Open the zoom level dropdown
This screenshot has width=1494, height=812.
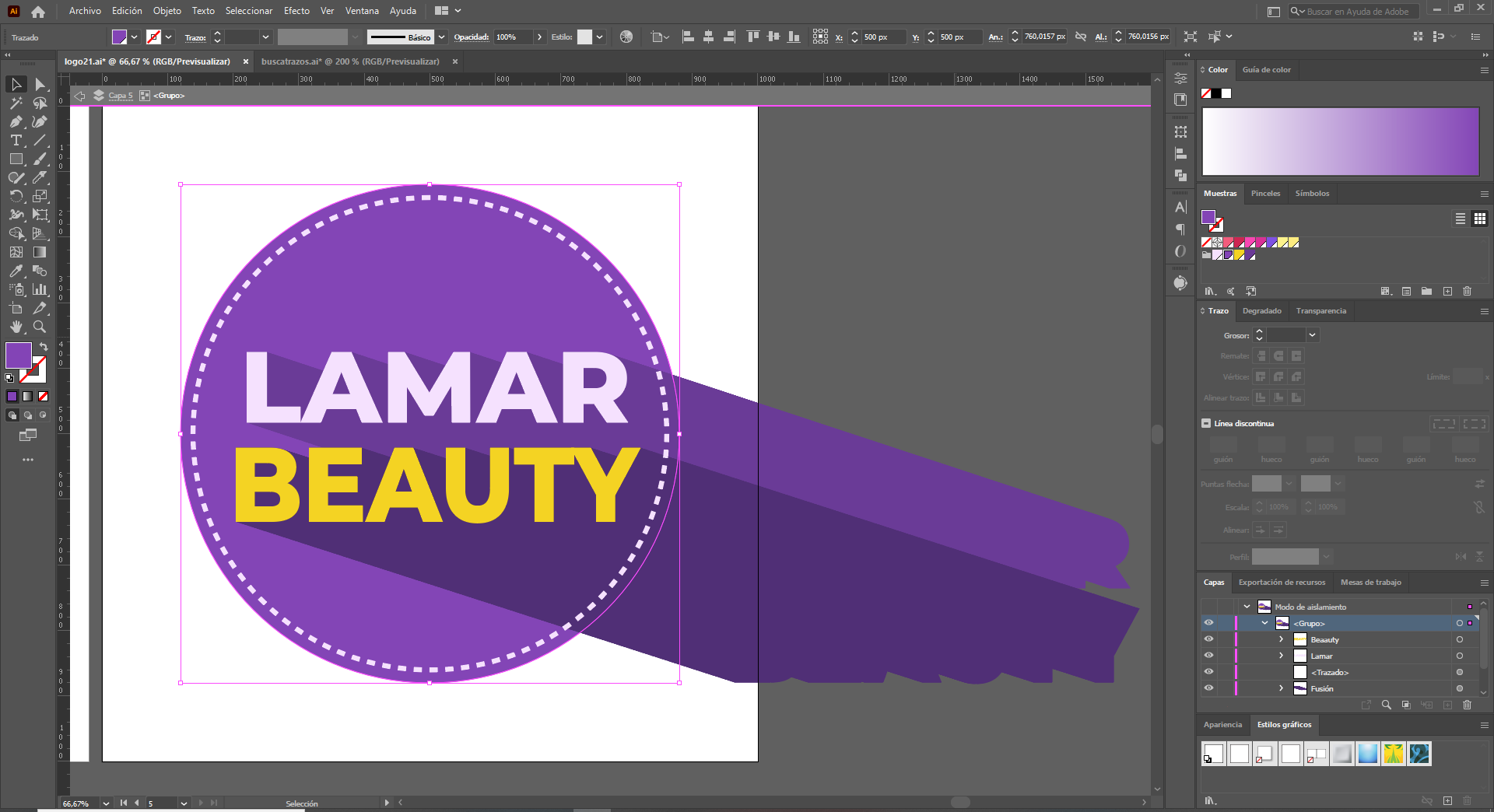(x=106, y=803)
